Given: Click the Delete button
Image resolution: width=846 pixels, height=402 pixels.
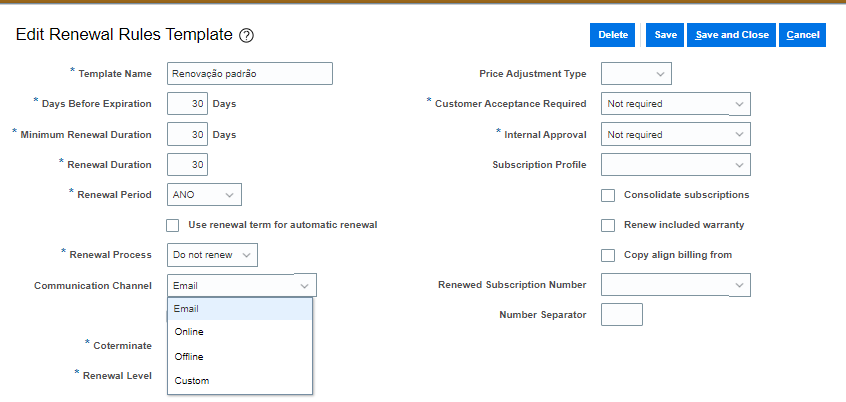Looking at the screenshot, I should [612, 35].
